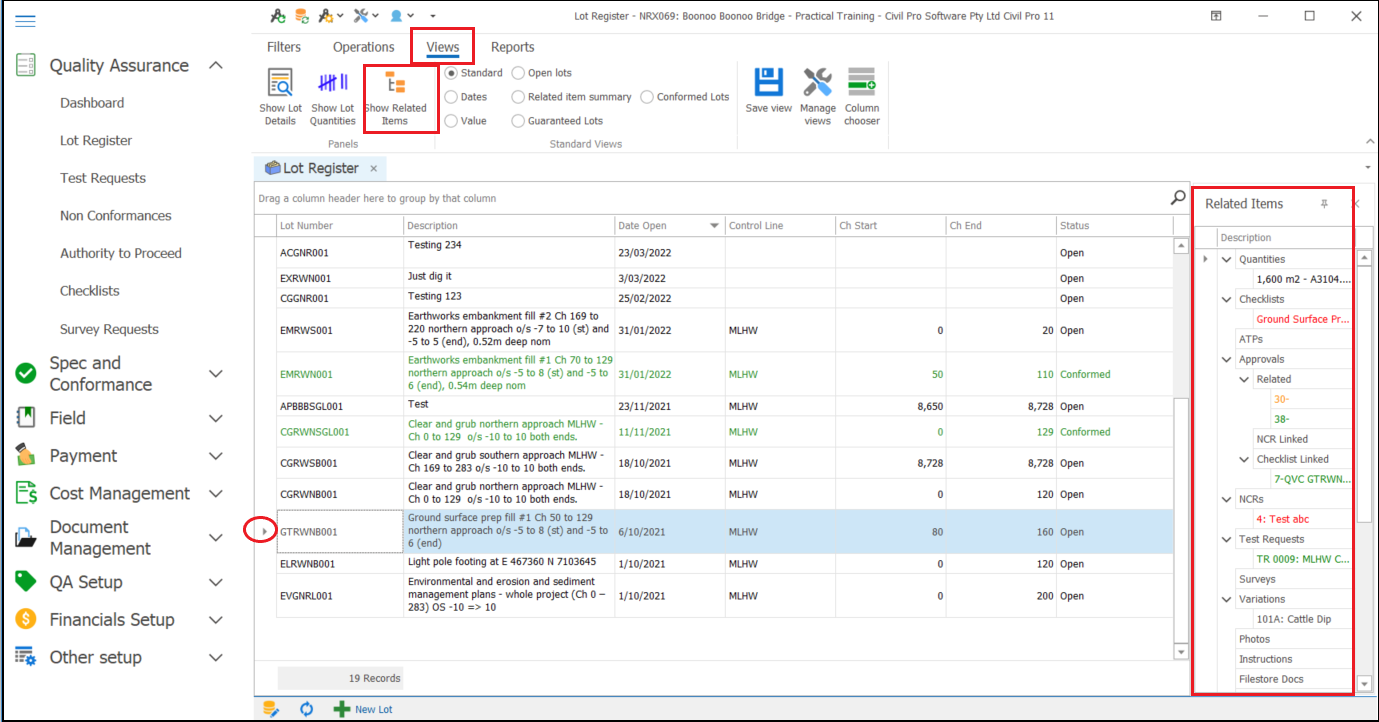Click the Financials Setup coin icon
This screenshot has width=1379, height=722.
point(26,620)
